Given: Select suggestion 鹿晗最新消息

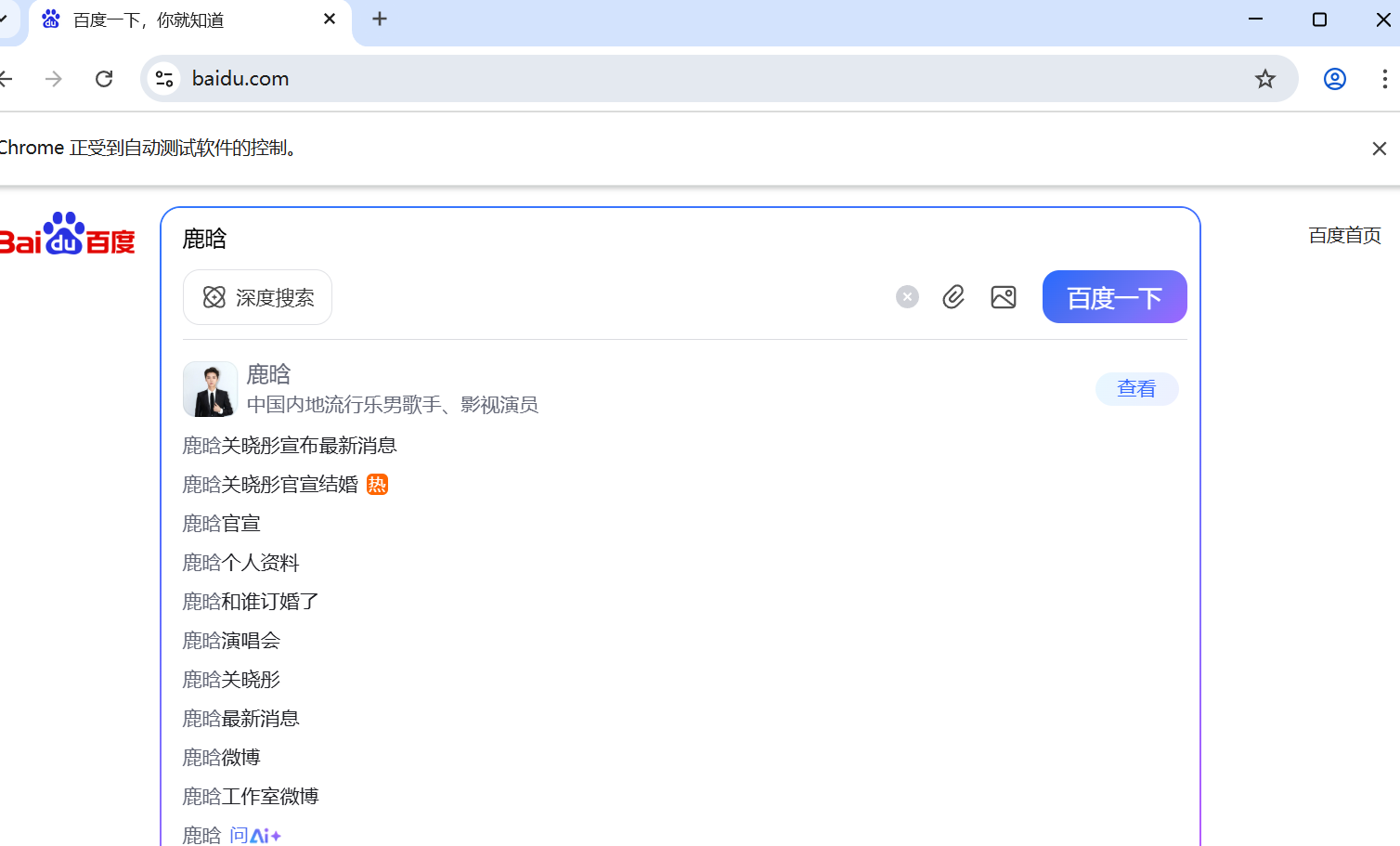Looking at the screenshot, I should (240, 719).
